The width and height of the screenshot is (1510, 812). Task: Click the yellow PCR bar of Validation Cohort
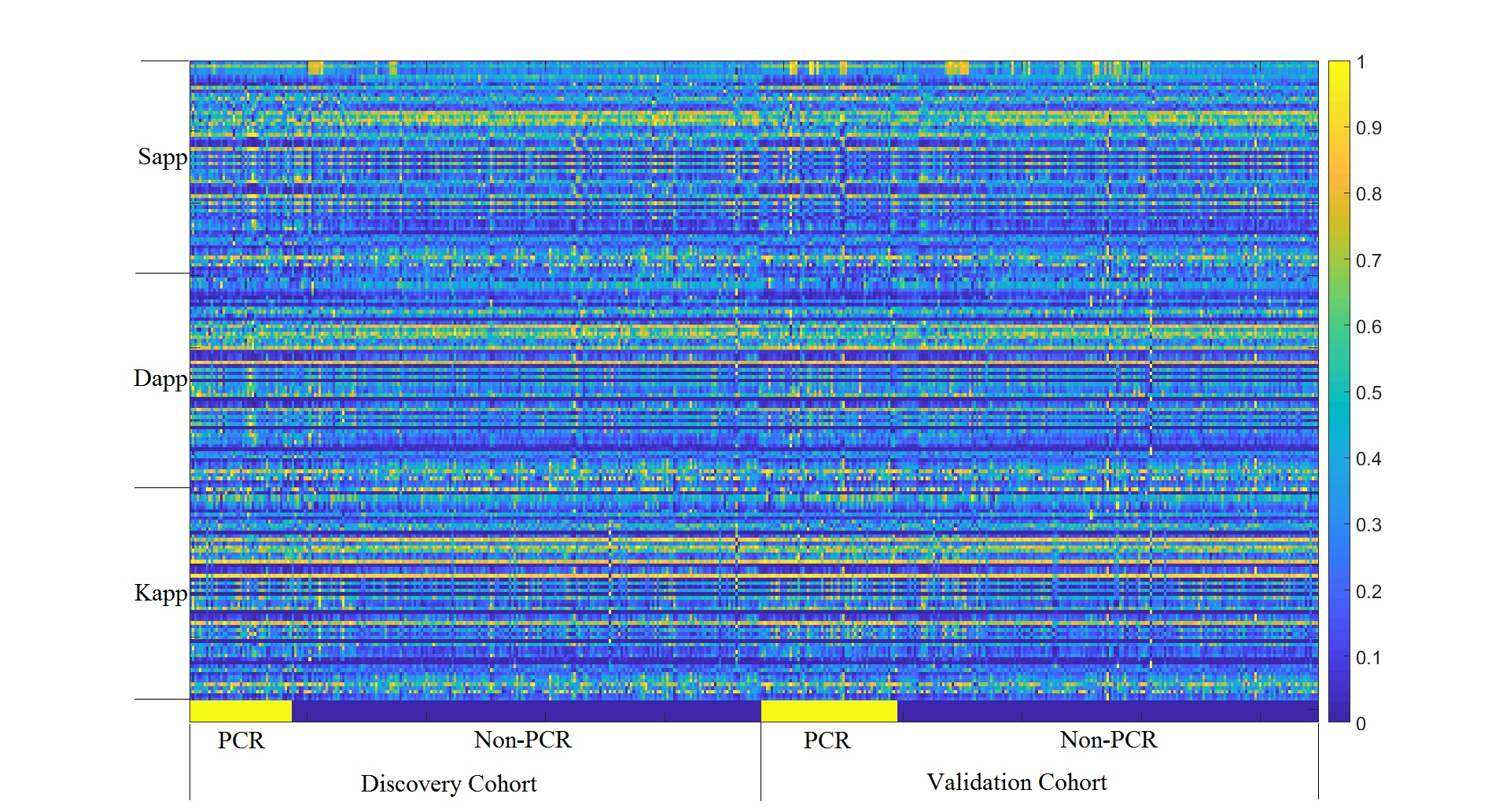click(829, 711)
